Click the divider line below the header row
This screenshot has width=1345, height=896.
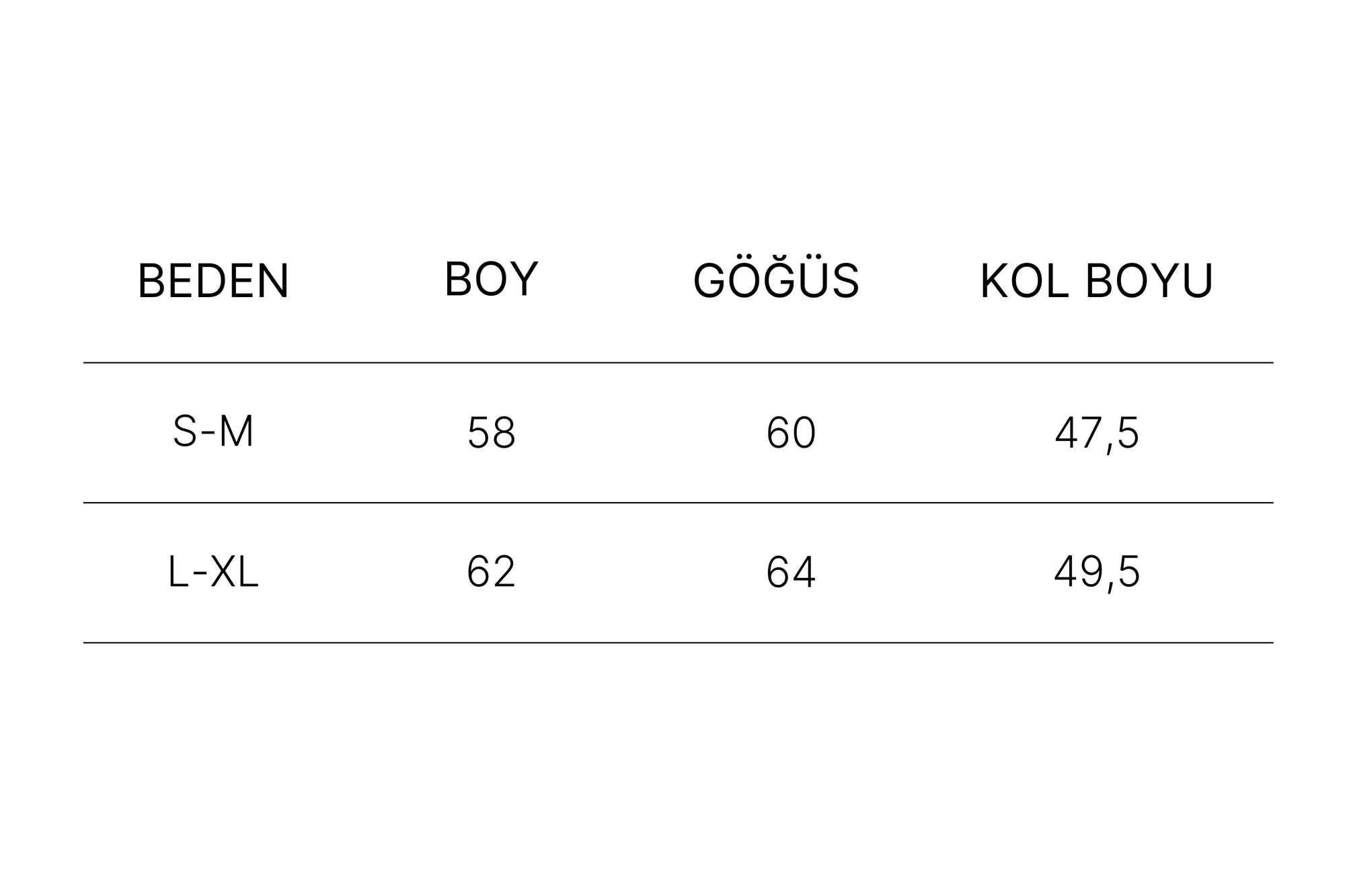(x=678, y=363)
